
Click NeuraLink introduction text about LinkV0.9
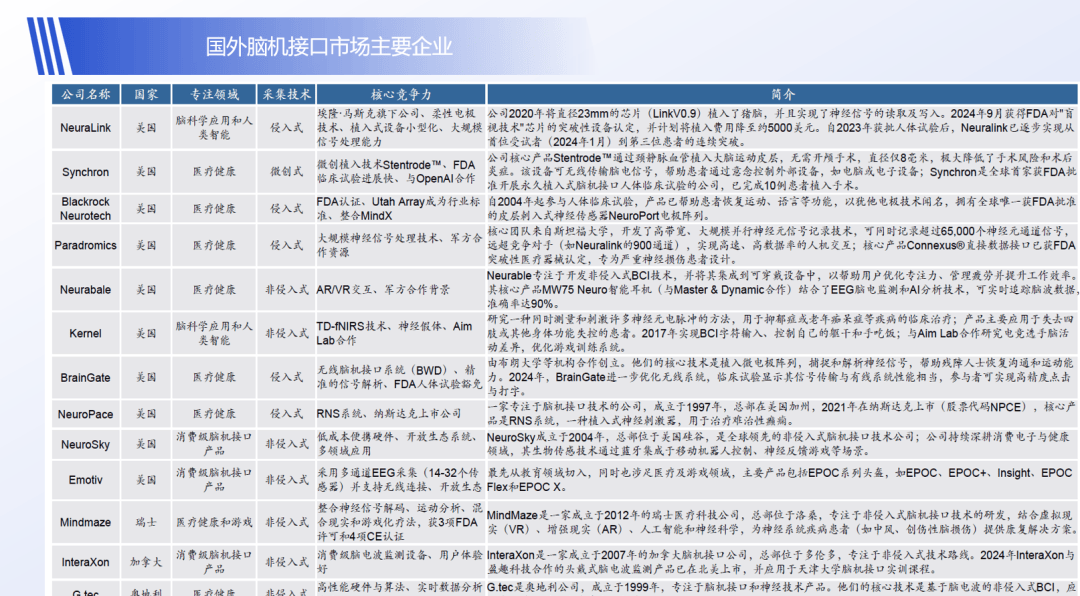[x=782, y=127]
